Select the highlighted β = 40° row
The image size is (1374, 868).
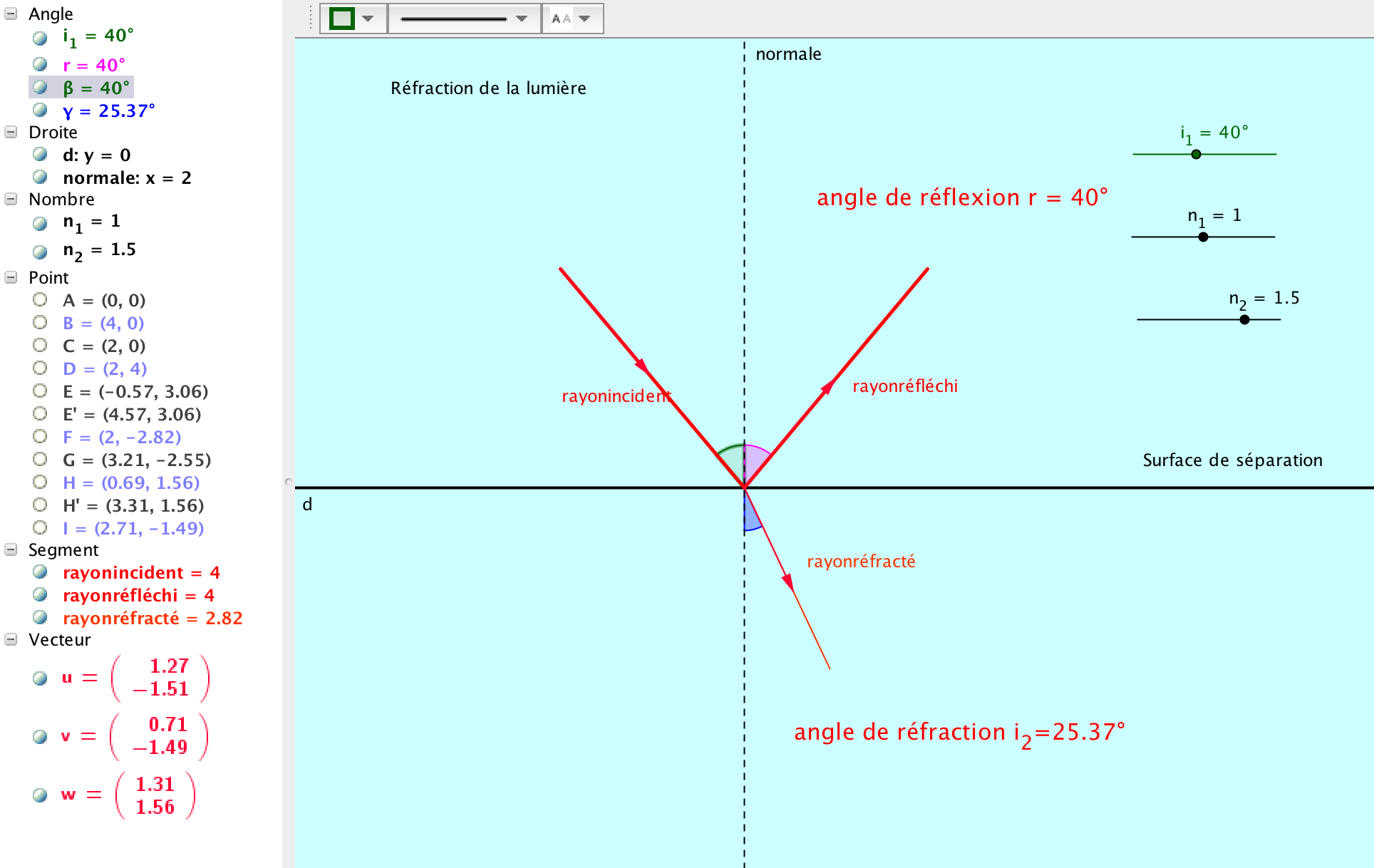click(x=81, y=88)
